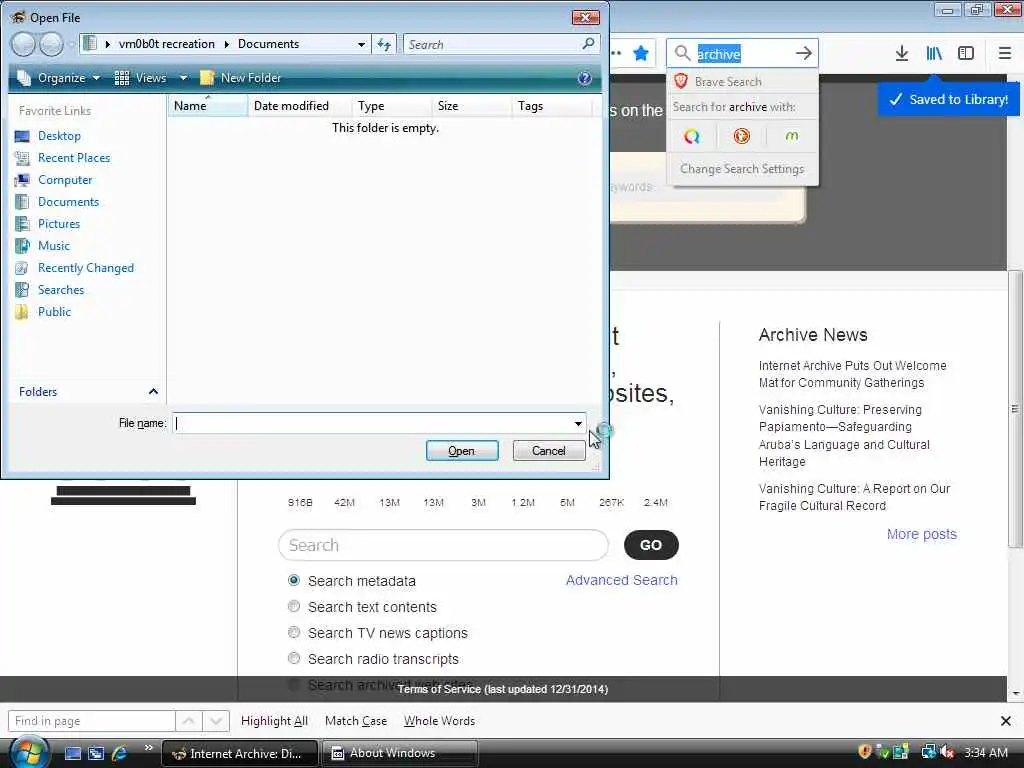Expand the Folders pane chevron

[x=153, y=392]
